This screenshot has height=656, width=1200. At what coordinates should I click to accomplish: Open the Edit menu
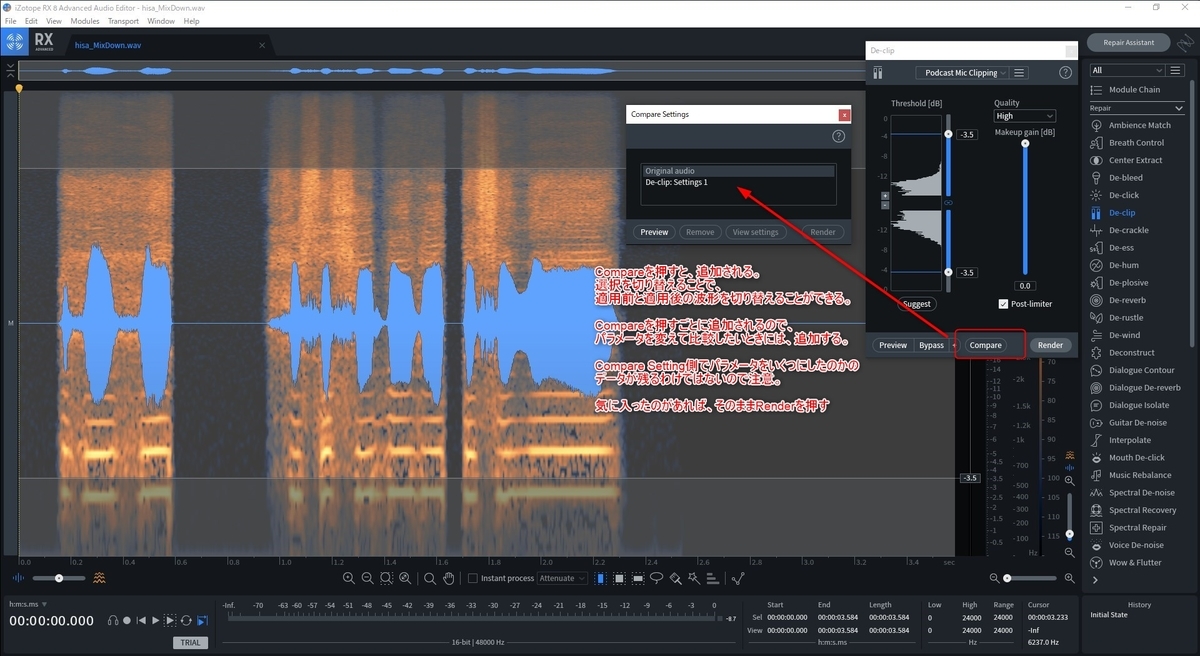coord(31,21)
